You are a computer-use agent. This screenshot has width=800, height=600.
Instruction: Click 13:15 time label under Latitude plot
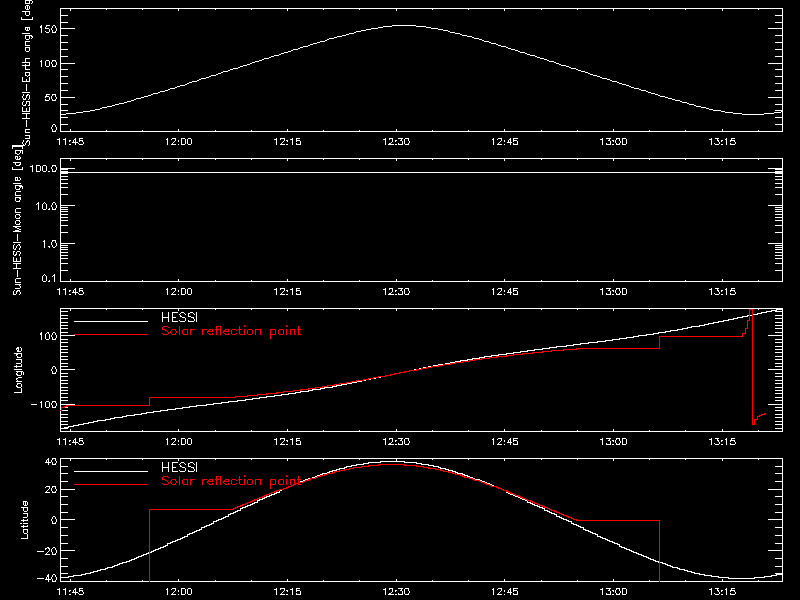click(x=722, y=591)
